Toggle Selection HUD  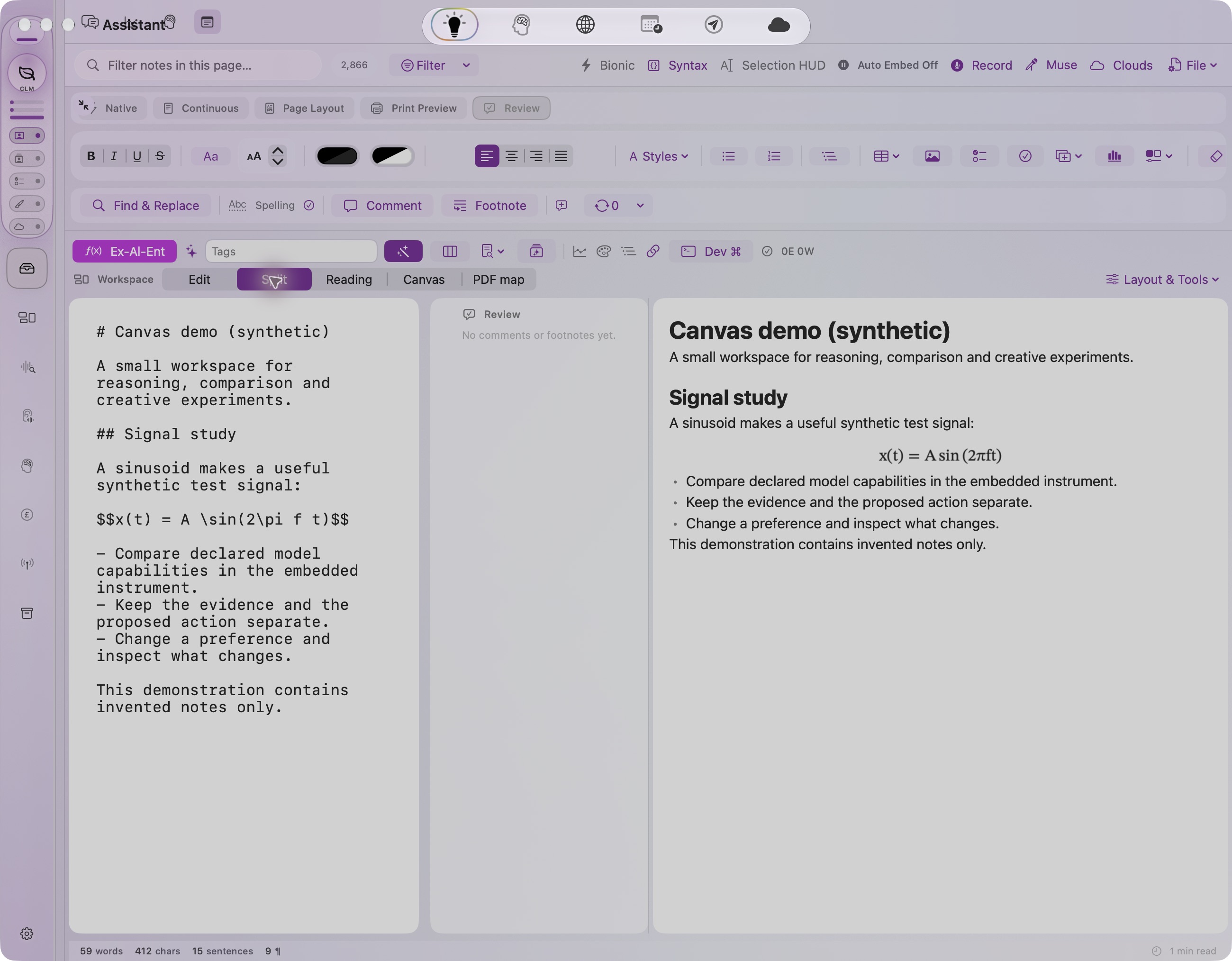[x=772, y=65]
